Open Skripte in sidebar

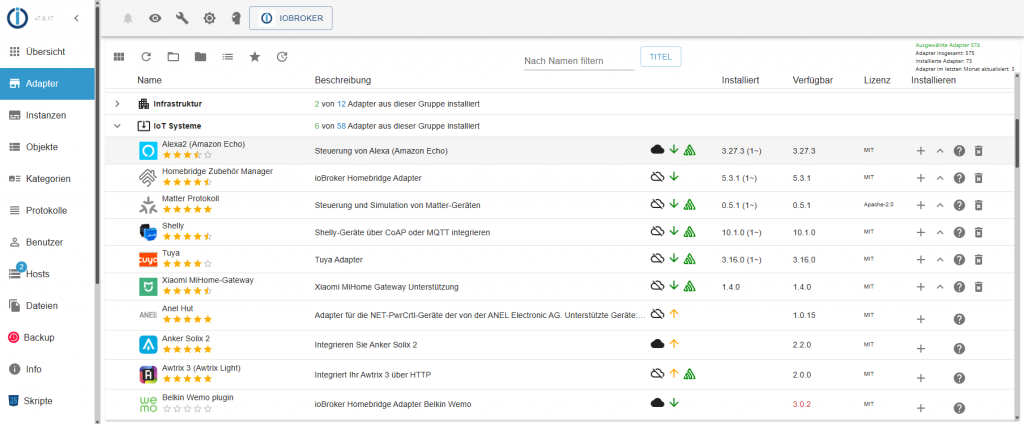tap(47, 400)
